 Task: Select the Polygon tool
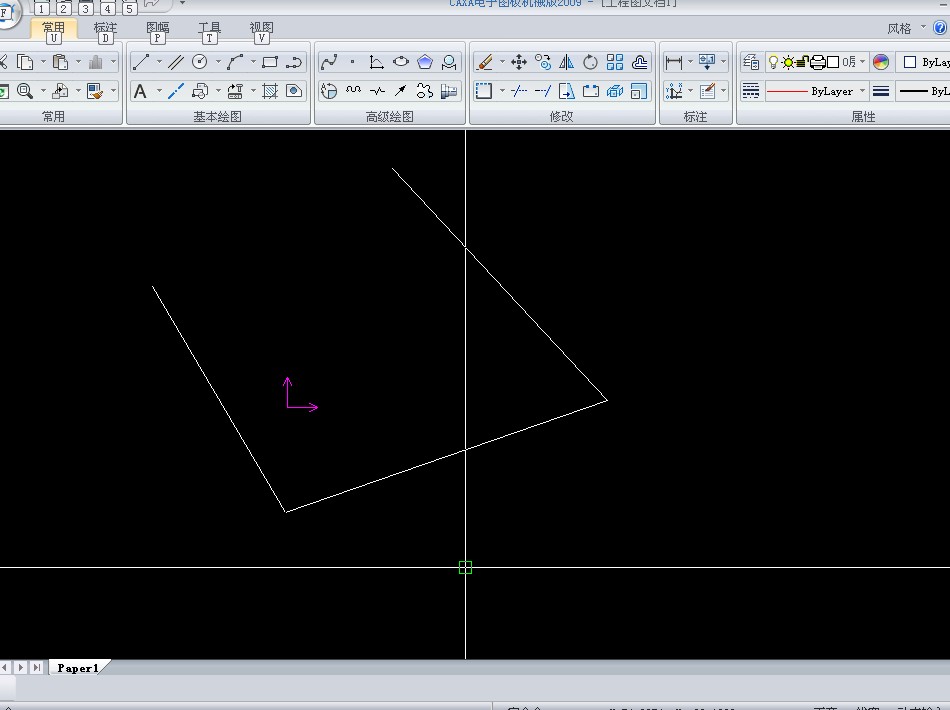(x=425, y=62)
